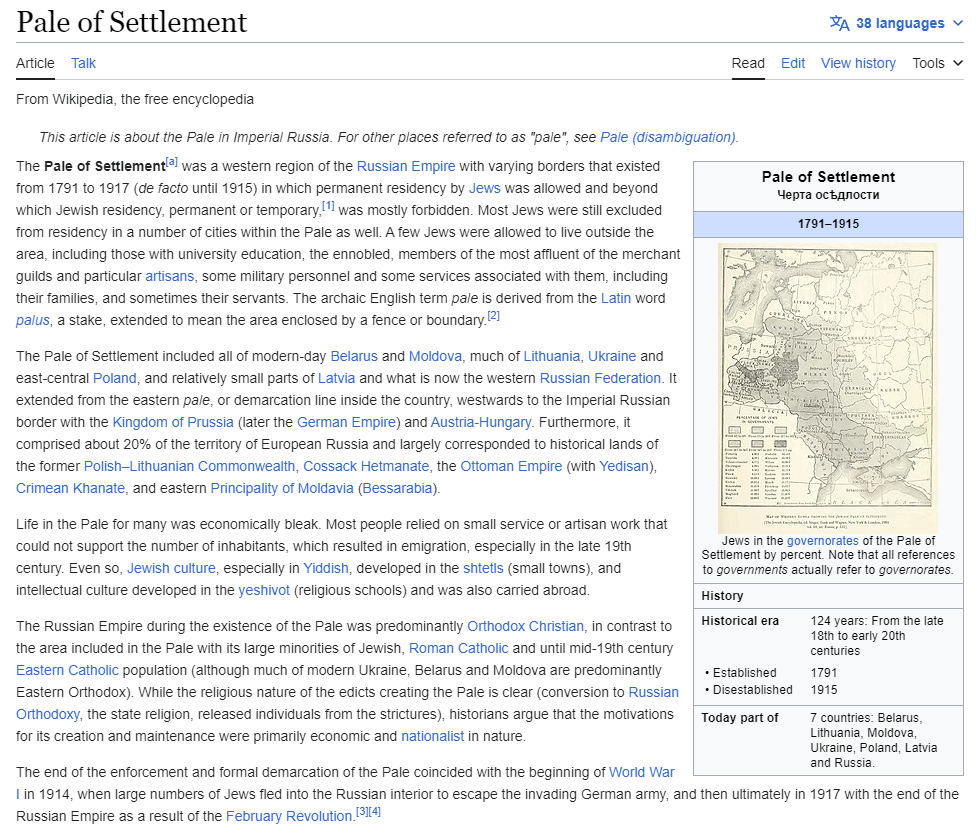Follow citation [4] reference

pos(374,812)
